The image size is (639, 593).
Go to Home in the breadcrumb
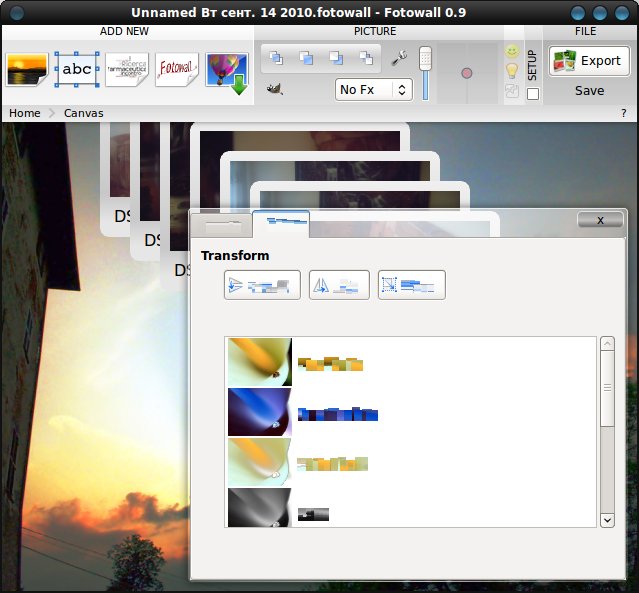point(25,113)
